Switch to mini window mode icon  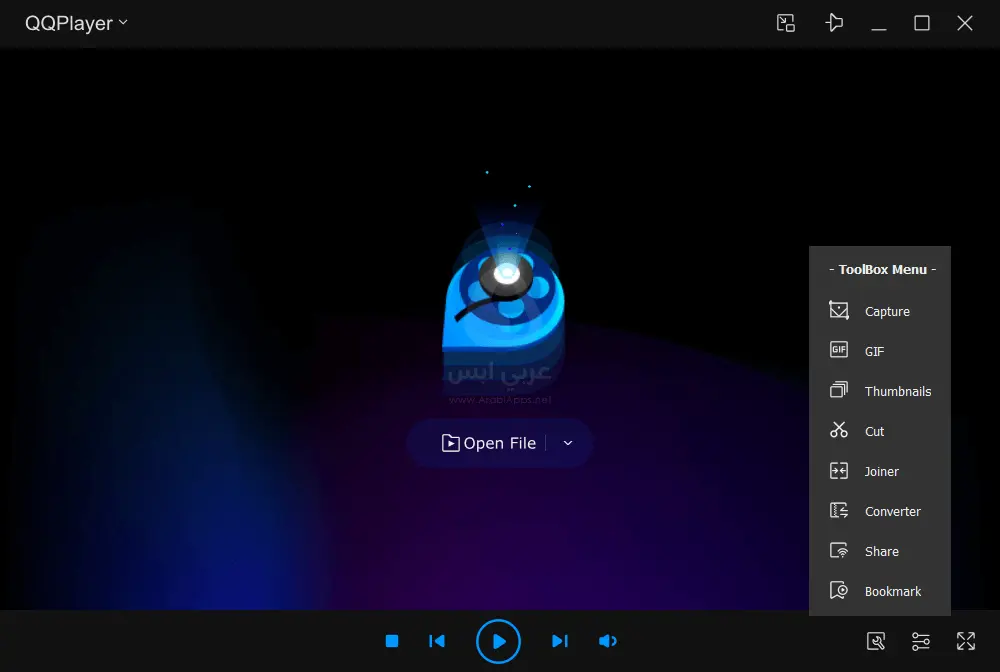[786, 23]
